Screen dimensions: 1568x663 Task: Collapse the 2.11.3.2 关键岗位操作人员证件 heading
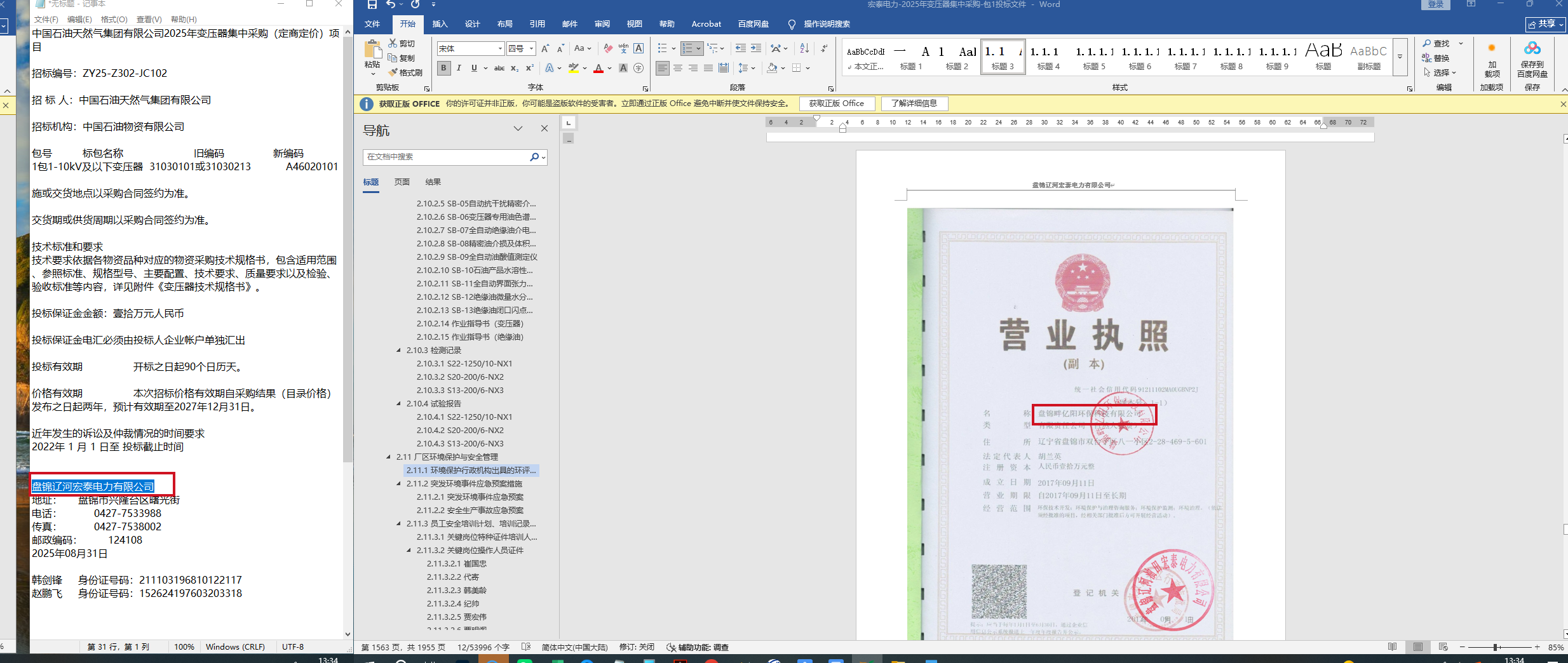coord(409,551)
